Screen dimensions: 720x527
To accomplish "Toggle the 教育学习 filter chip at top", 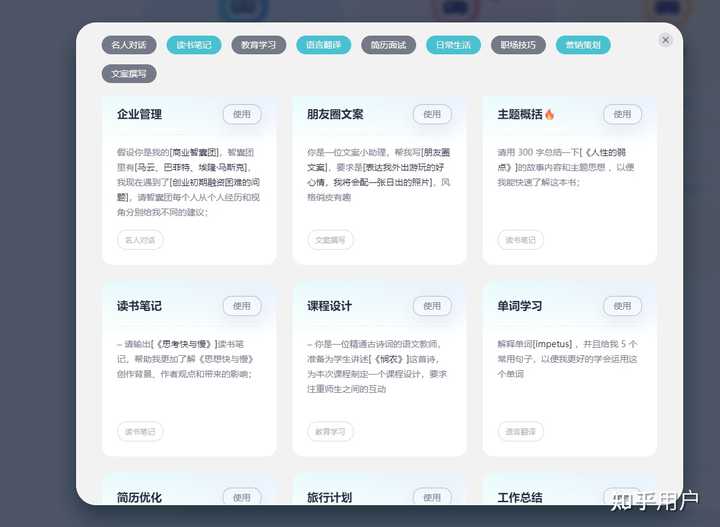I will 259,45.
